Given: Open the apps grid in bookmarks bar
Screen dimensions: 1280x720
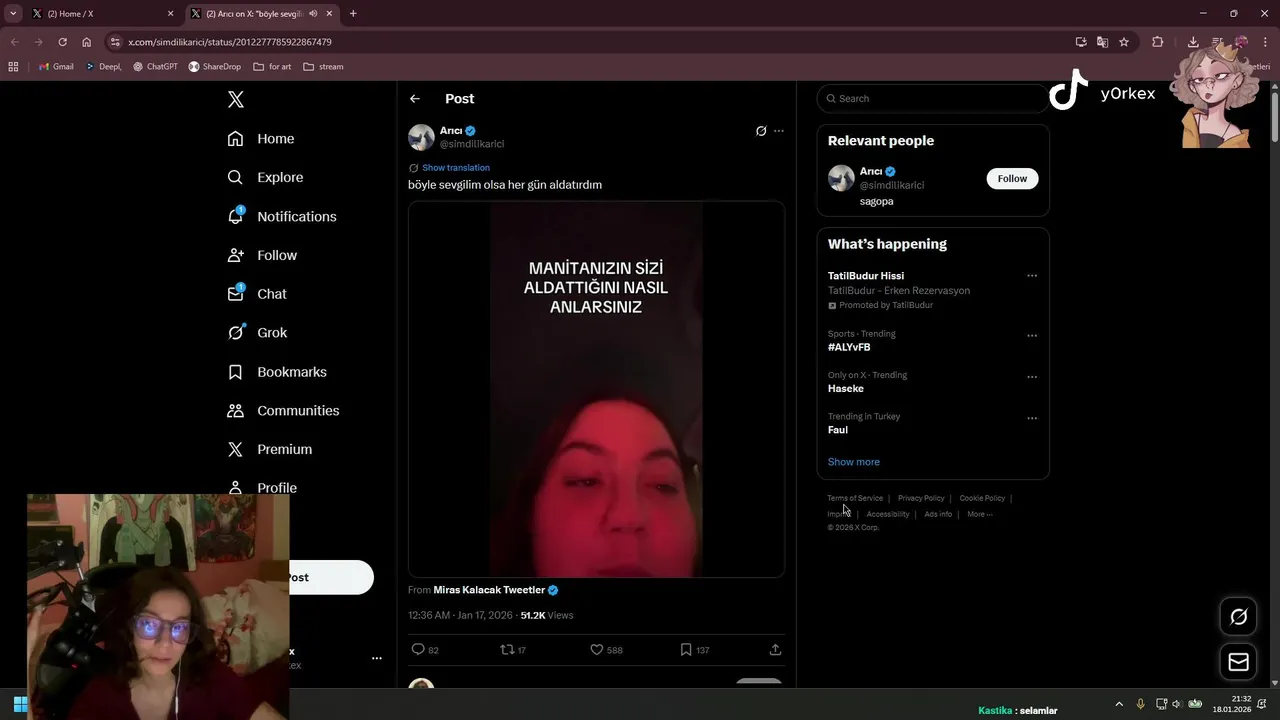Looking at the screenshot, I should [x=13, y=67].
